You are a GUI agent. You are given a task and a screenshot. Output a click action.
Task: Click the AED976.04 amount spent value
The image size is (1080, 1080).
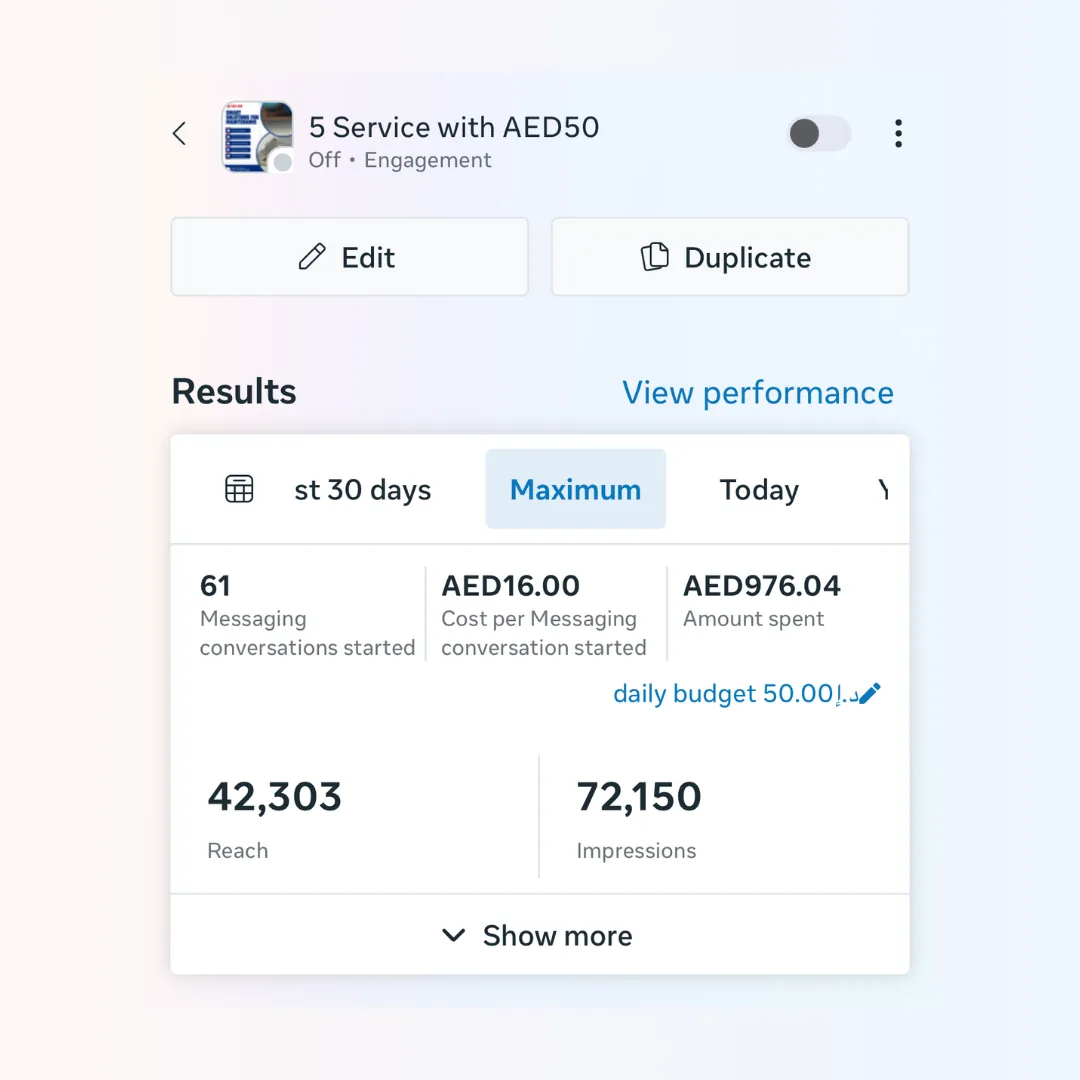tap(761, 585)
